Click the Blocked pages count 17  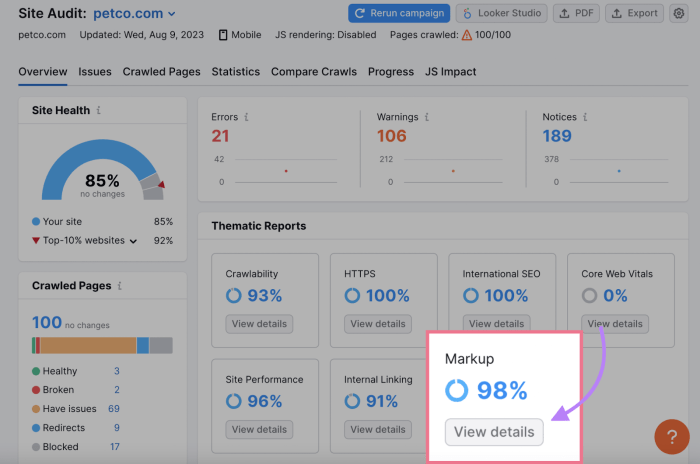tap(115, 447)
